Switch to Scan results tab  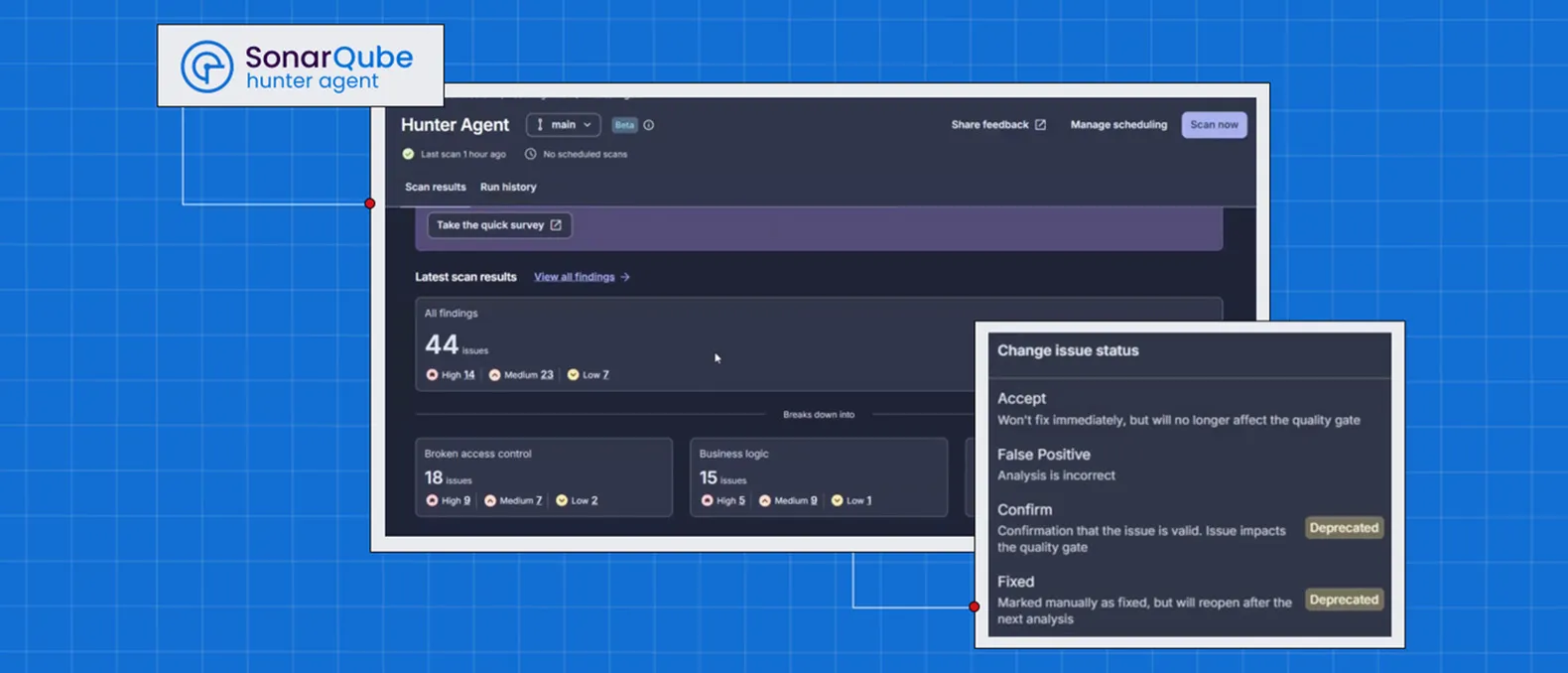click(435, 187)
